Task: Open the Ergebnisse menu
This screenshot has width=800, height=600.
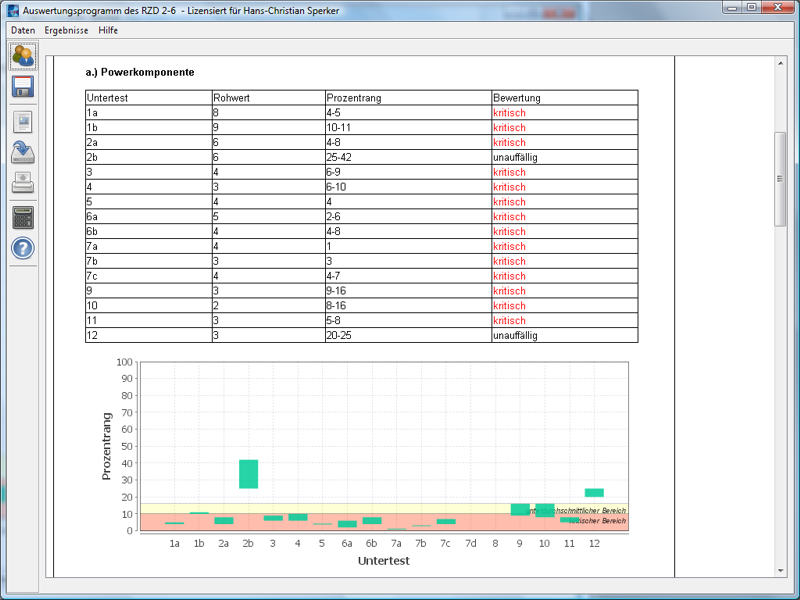Action: pos(66,30)
